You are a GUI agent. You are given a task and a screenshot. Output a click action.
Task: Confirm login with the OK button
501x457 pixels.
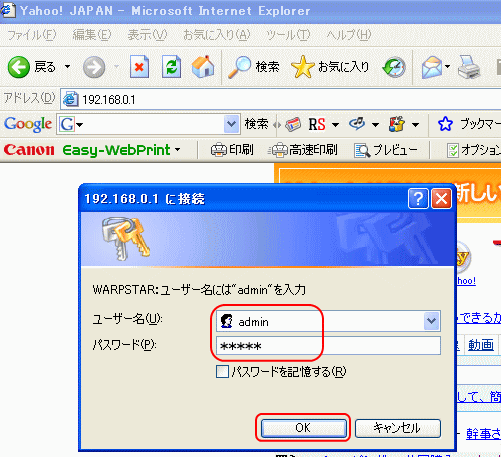(x=303, y=428)
